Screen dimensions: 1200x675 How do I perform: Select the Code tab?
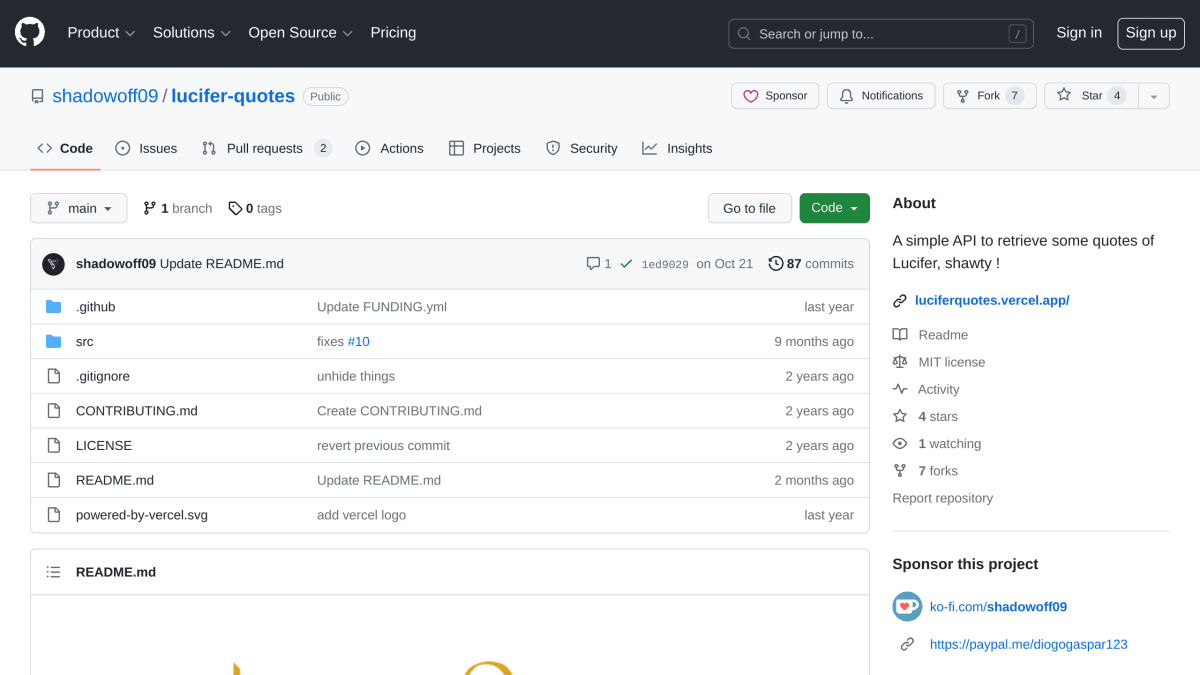(x=65, y=148)
